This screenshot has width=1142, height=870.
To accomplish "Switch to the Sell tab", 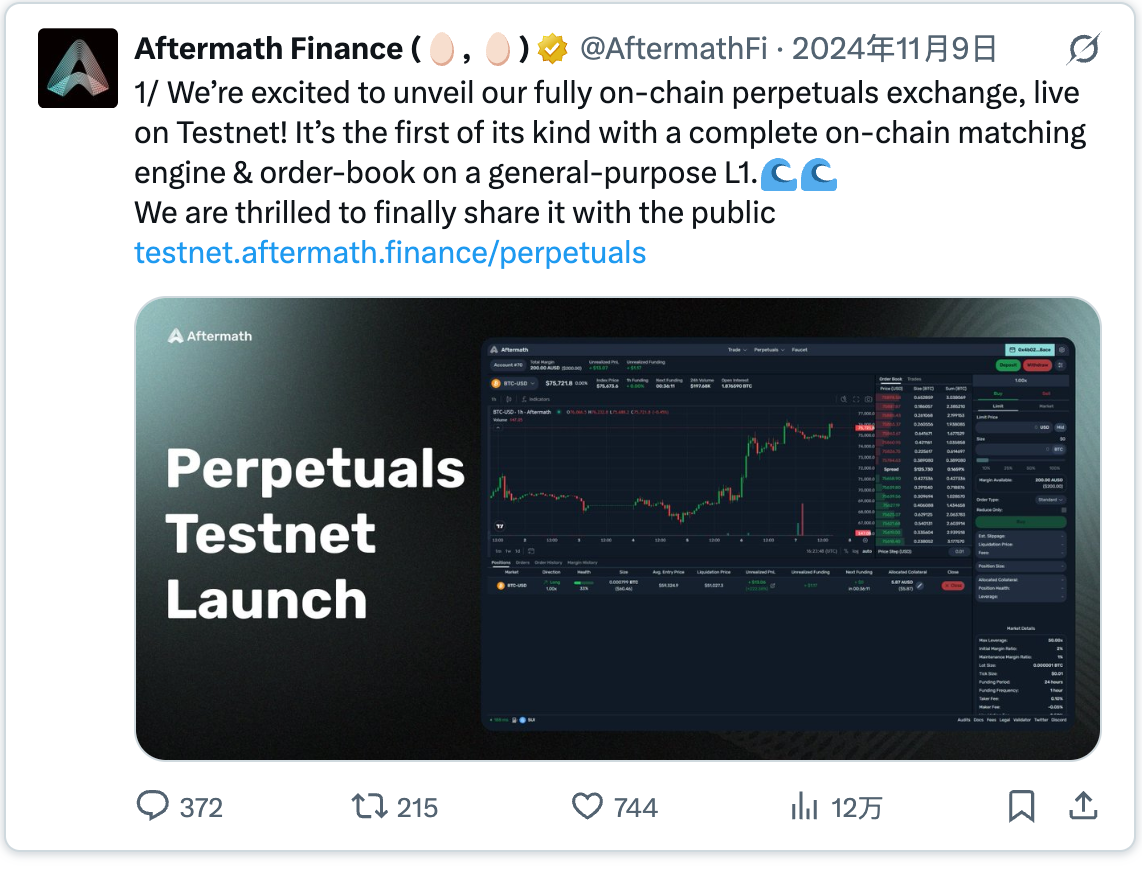I will tap(1046, 394).
